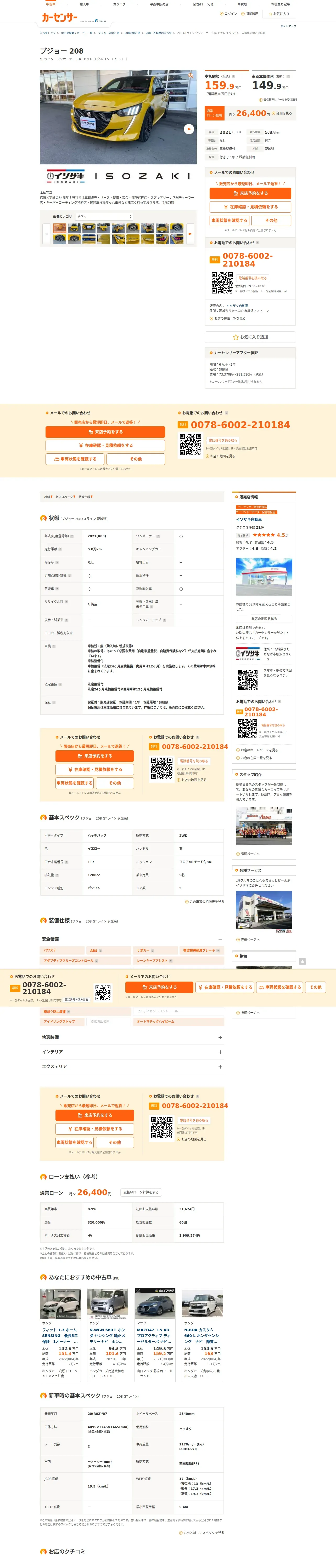Click the magnifier zoom icon on main photo
This screenshot has height=1568, width=336.
(x=191, y=76)
